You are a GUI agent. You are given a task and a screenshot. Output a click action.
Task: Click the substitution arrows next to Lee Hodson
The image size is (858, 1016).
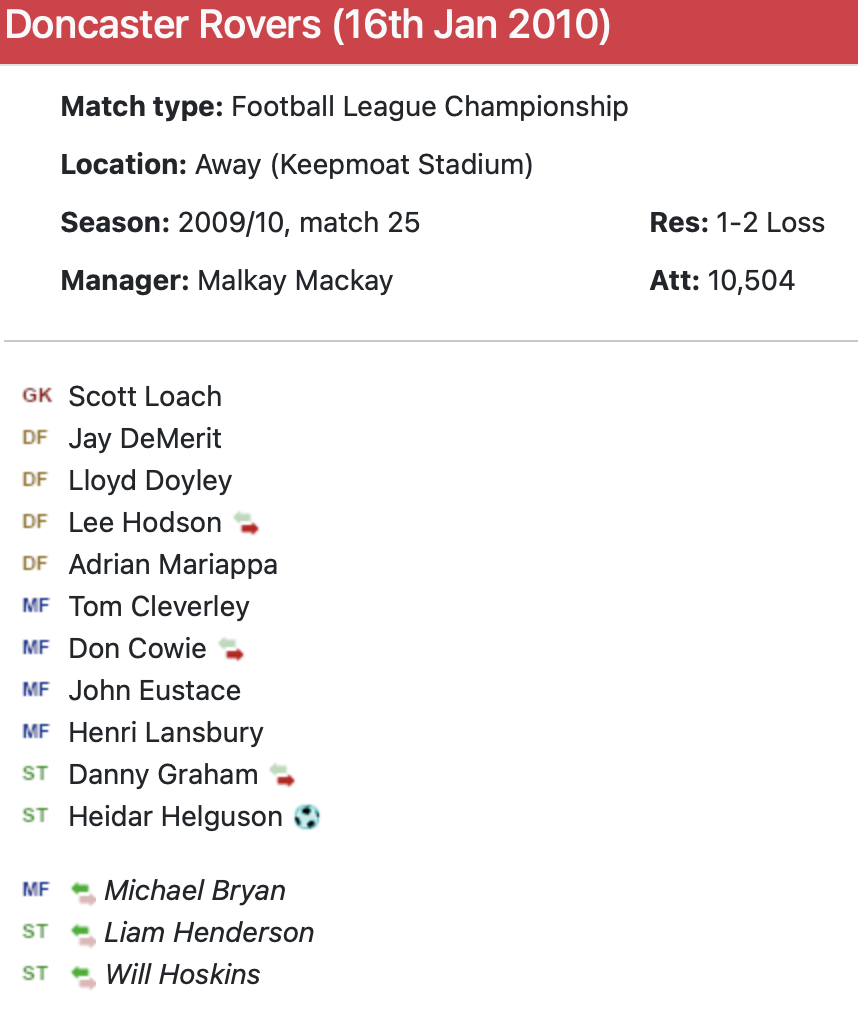click(x=246, y=523)
